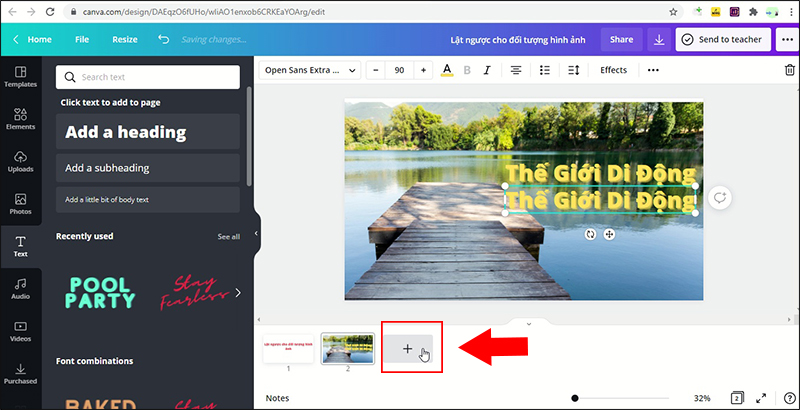Open text Effects panel
This screenshot has height=410, width=800.
(613, 70)
